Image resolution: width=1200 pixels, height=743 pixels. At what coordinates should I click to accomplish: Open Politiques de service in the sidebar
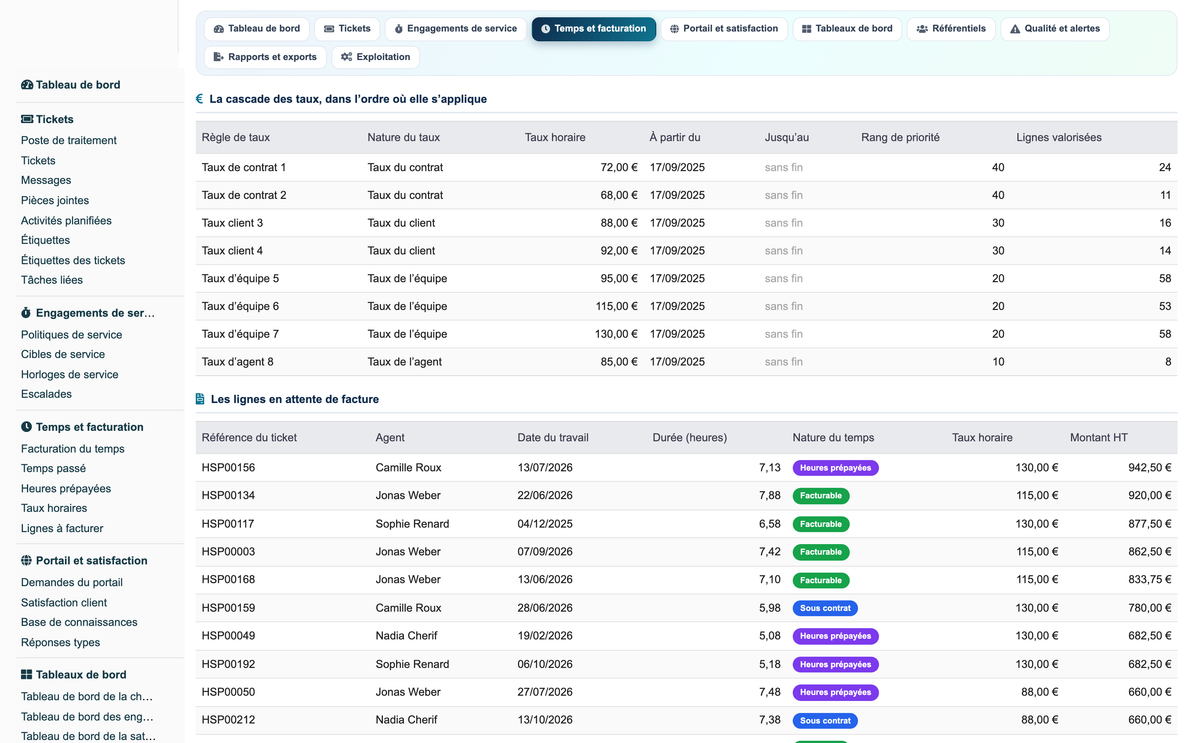tap(71, 335)
